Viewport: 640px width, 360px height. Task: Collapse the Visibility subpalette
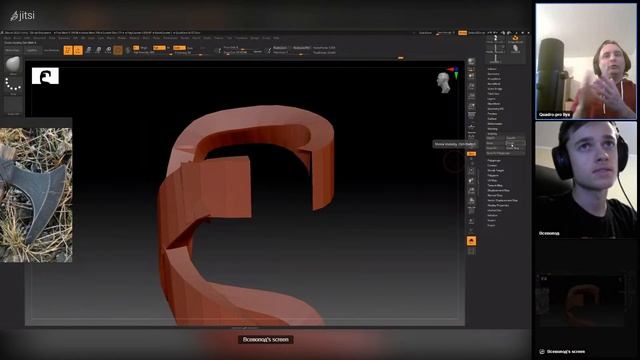tap(493, 133)
